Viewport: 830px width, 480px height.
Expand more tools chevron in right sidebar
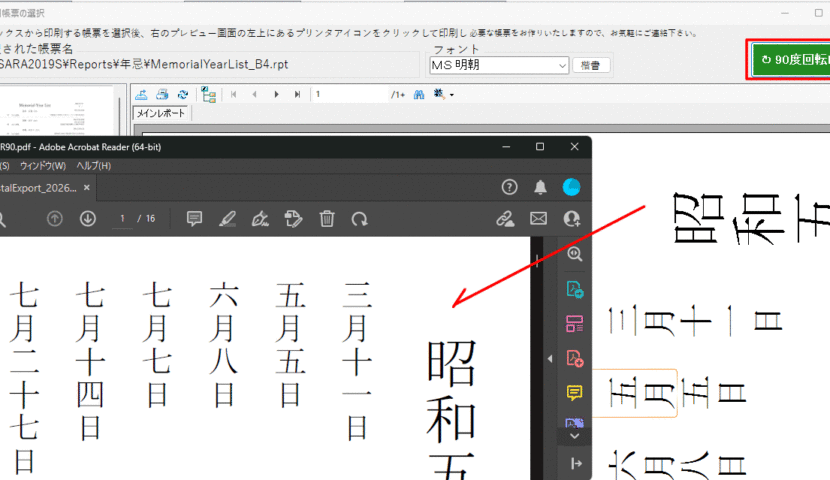[575, 436]
